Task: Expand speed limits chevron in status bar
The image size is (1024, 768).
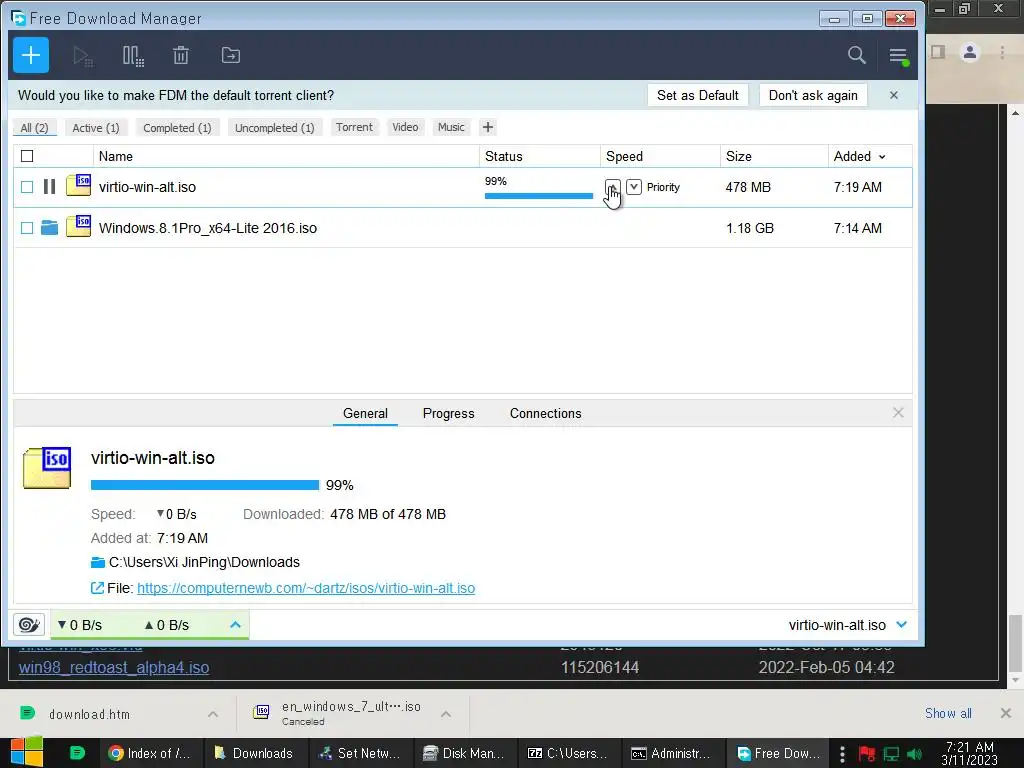Action: (236, 625)
